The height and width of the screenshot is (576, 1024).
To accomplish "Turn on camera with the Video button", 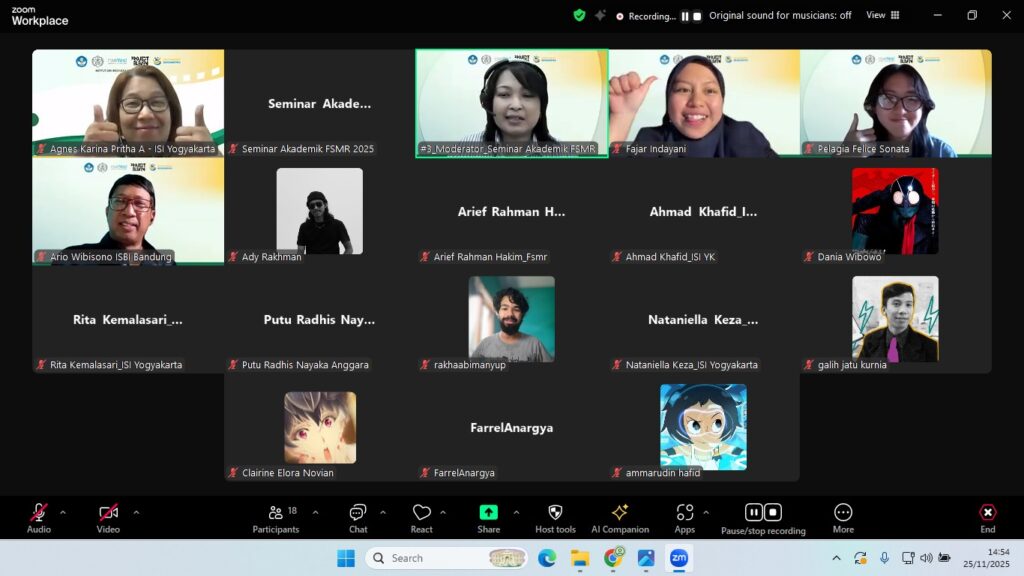I will coord(108,514).
